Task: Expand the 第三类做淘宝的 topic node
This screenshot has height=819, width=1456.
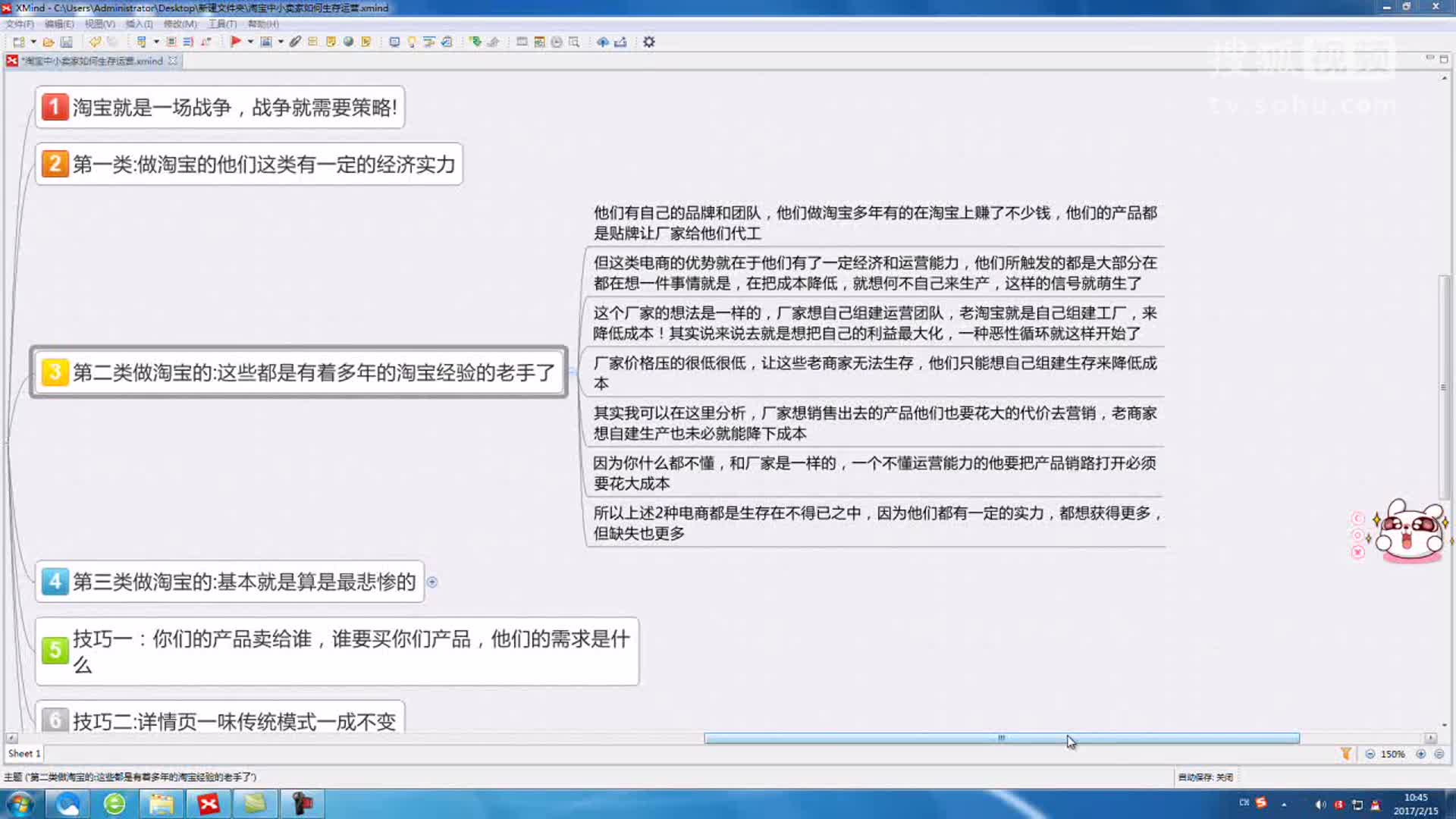Action: [433, 582]
